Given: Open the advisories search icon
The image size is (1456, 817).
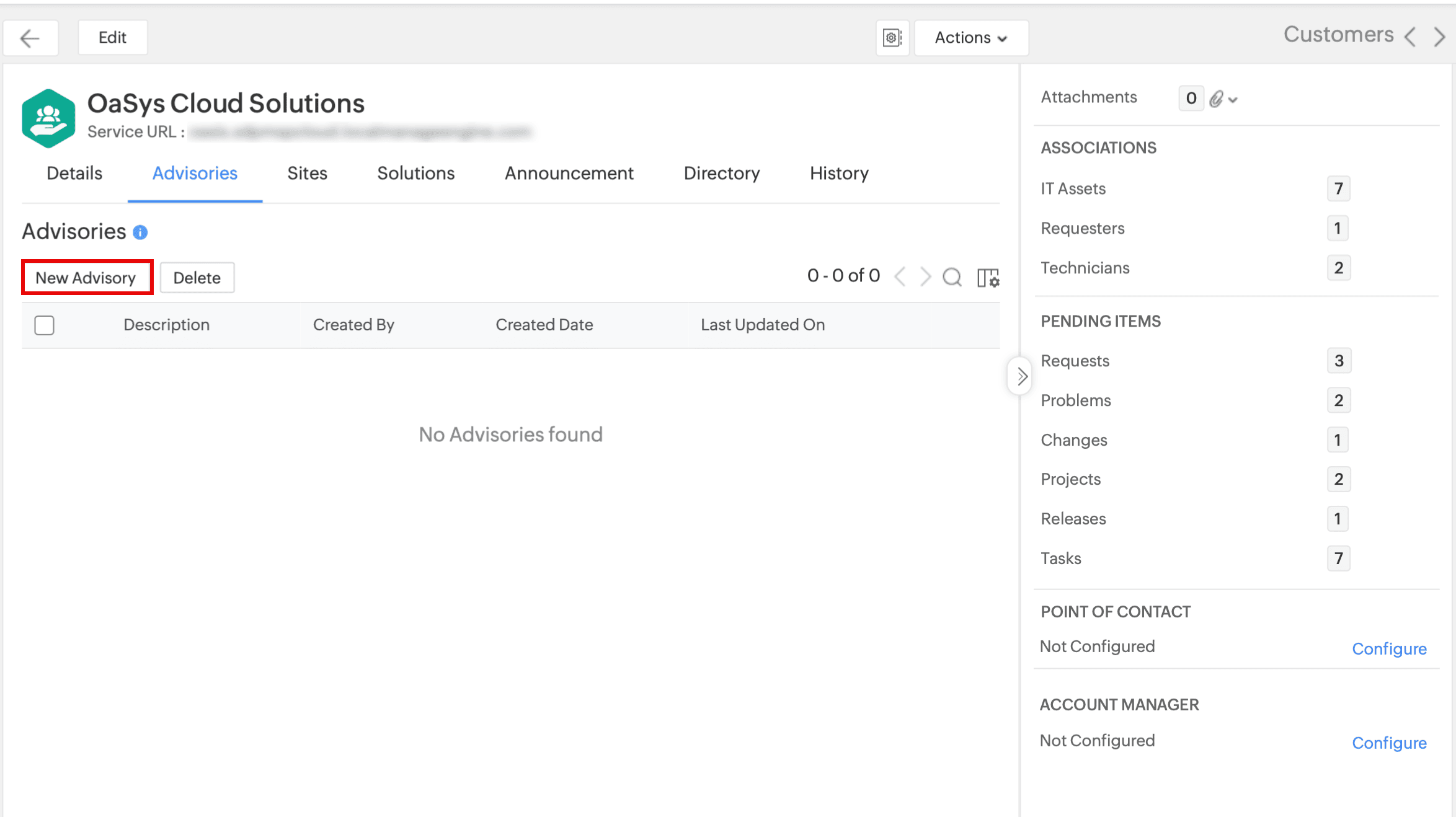Looking at the screenshot, I should [x=952, y=276].
